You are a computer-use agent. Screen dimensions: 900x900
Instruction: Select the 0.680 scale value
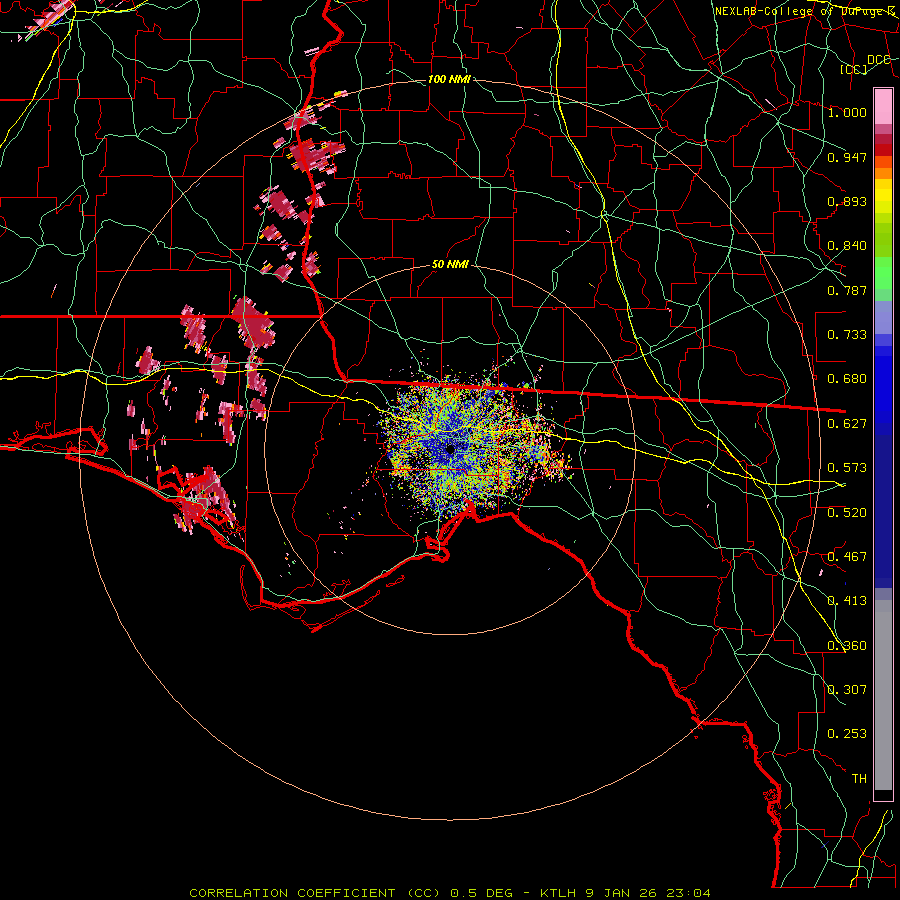coord(847,379)
